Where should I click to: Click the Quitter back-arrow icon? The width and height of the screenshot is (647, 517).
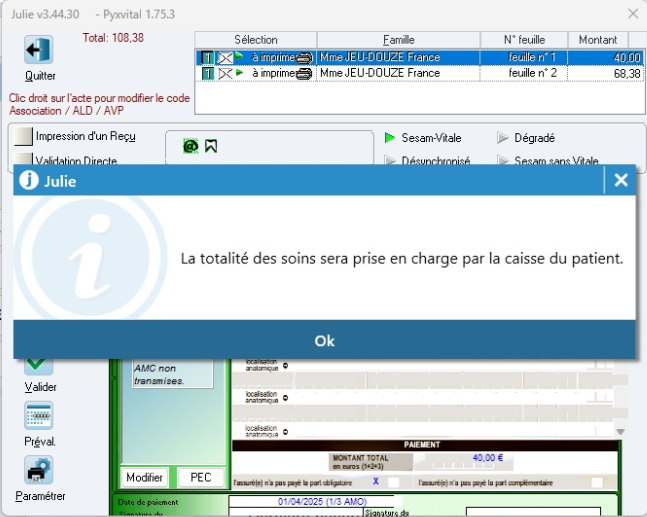coord(38,51)
